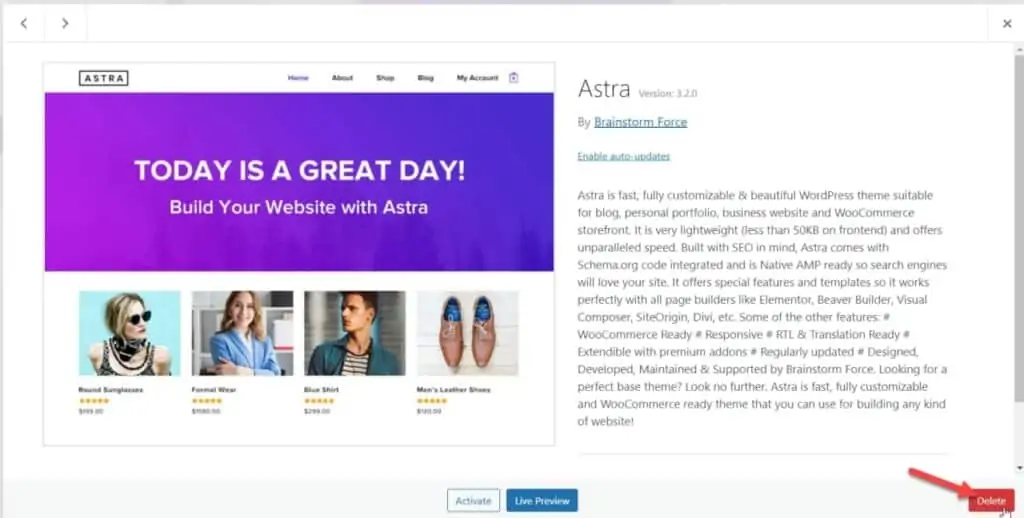Image resolution: width=1024 pixels, height=518 pixels.
Task: Click Shop in the preview navigation
Action: 385,78
